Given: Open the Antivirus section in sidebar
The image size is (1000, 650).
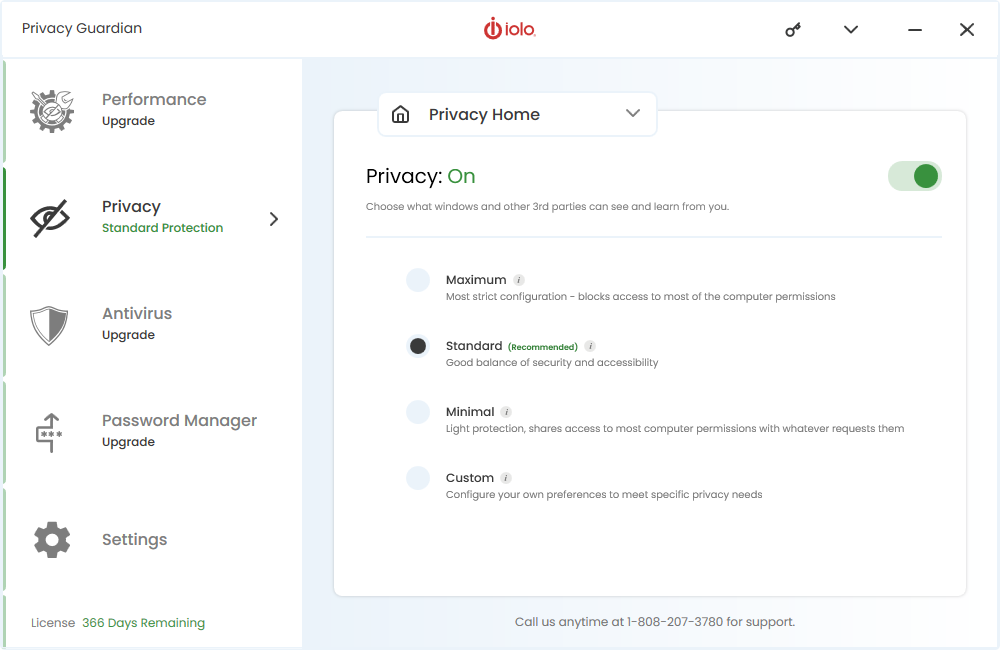Looking at the screenshot, I should click(x=153, y=325).
